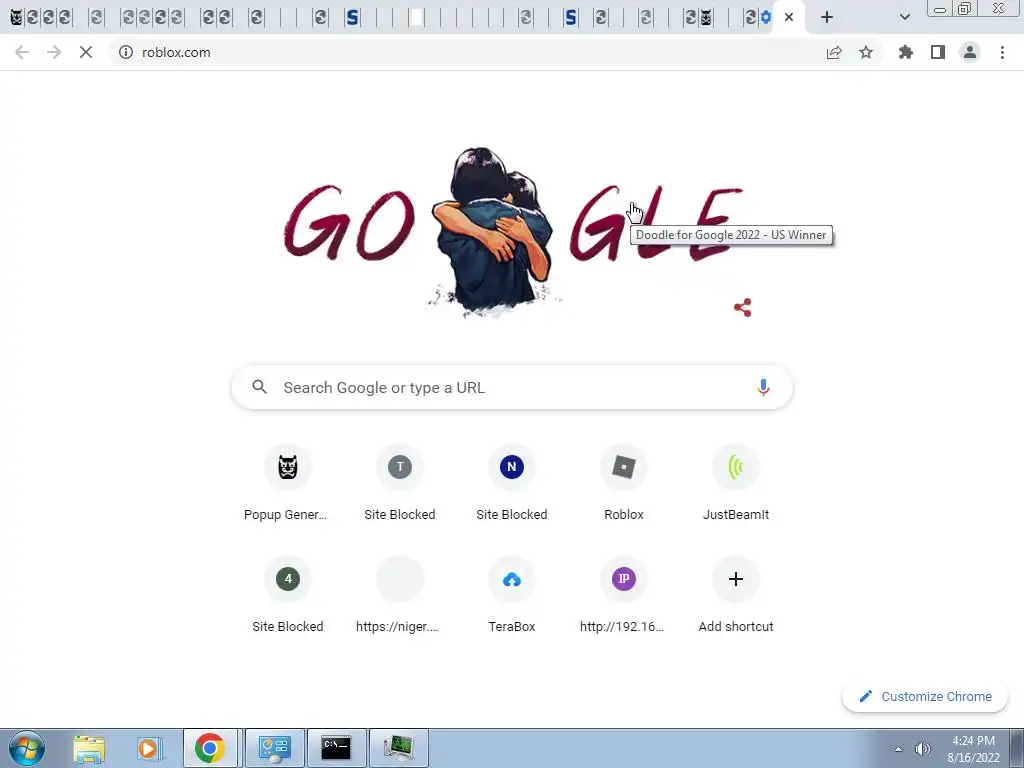
Task: Open the https://niger... shortcut
Action: [x=400, y=596]
